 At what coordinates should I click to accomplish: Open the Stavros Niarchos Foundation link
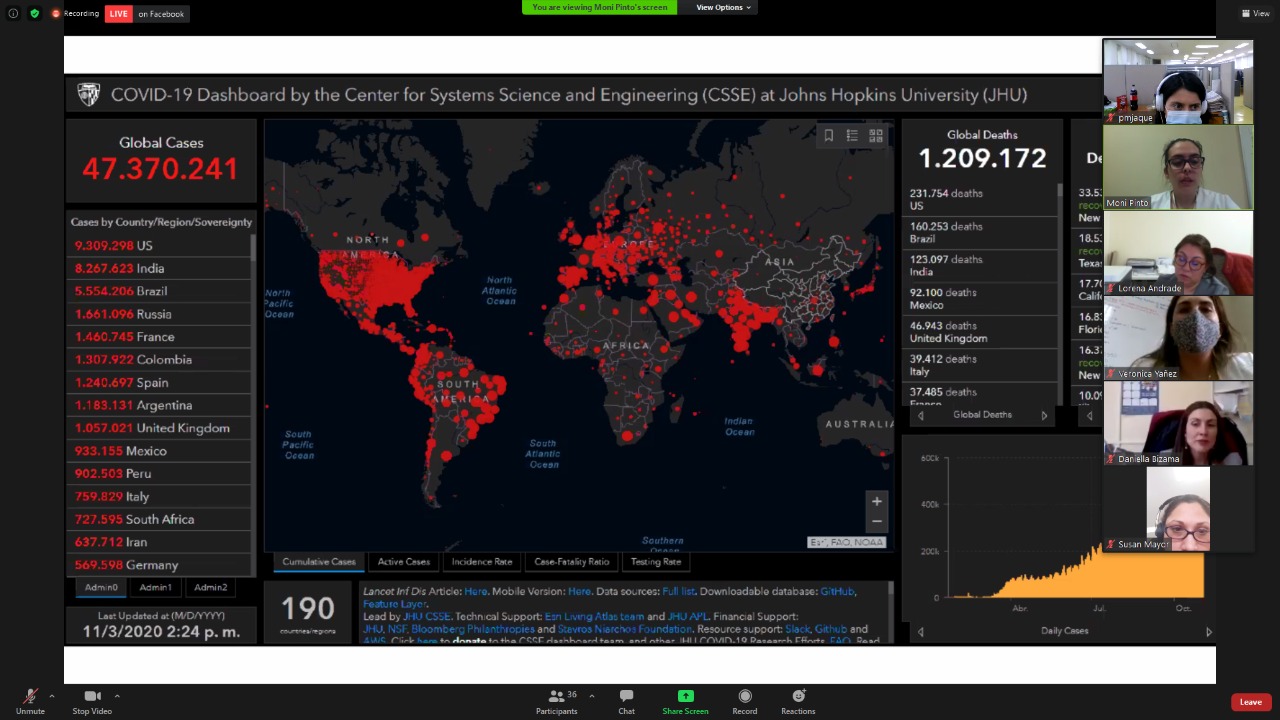[626, 629]
